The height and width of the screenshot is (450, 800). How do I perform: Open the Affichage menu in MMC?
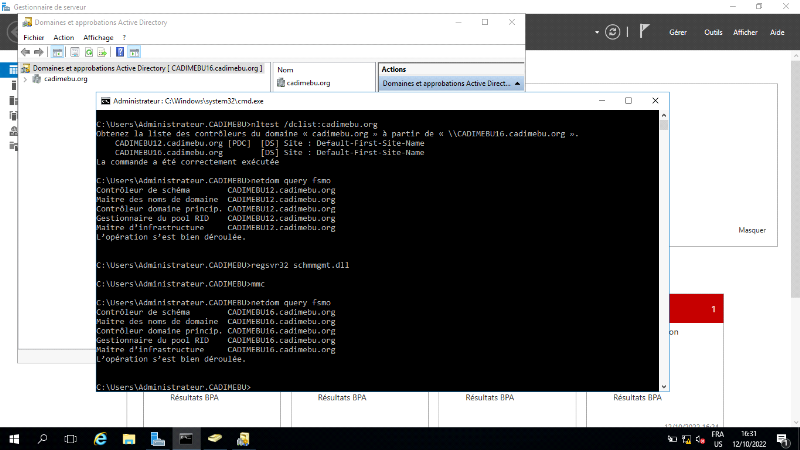click(98, 37)
